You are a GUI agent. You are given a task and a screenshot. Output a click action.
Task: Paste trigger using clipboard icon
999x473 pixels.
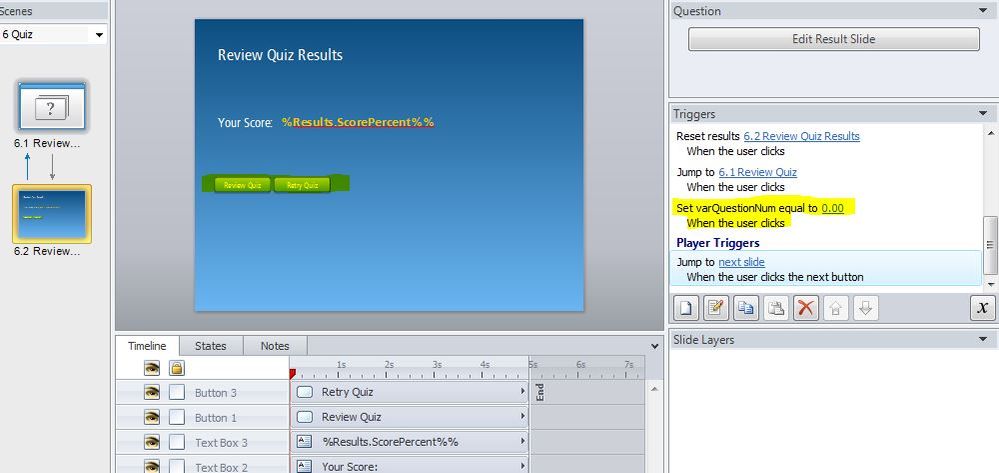pos(775,309)
